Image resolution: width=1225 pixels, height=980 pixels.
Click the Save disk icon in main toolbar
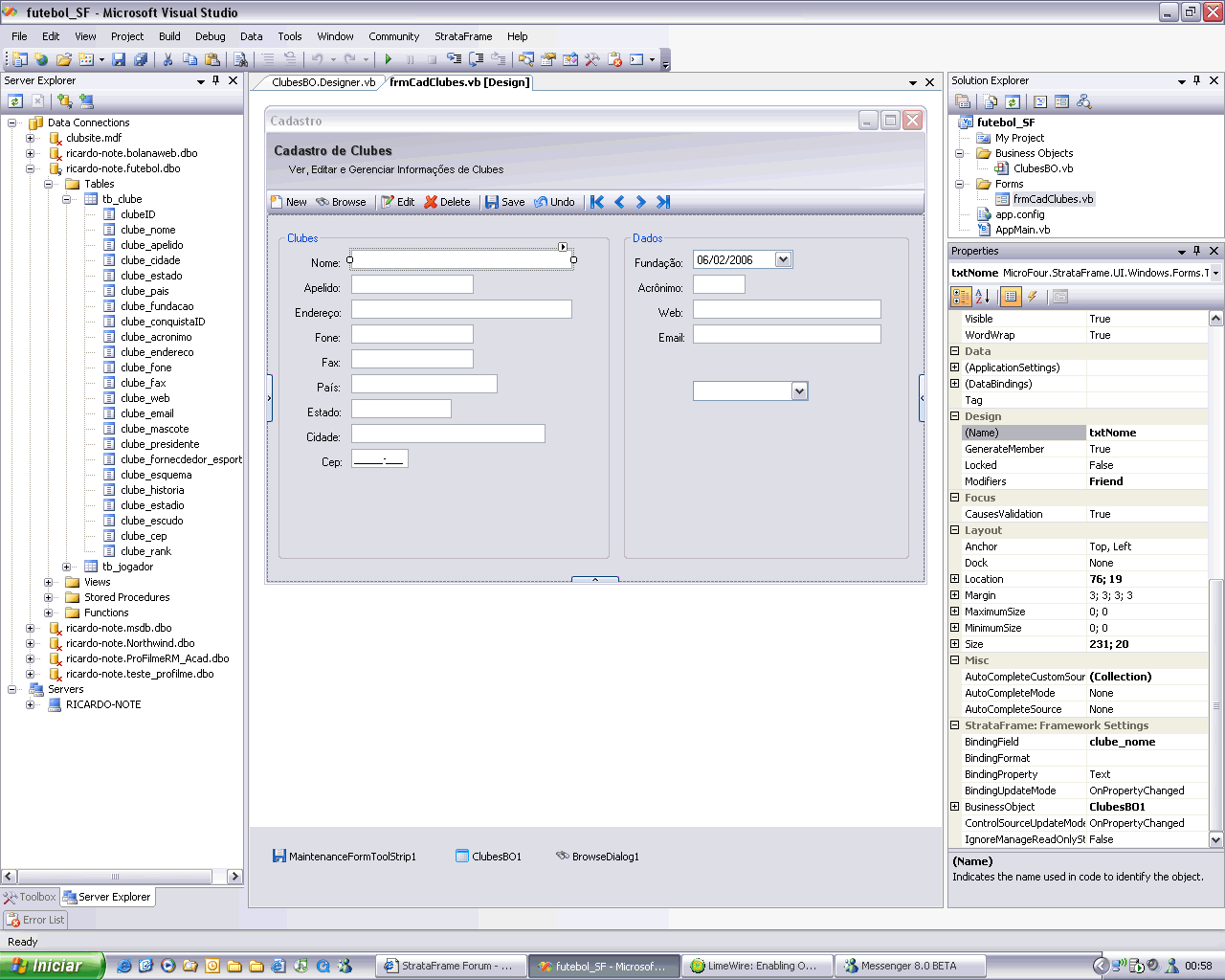pos(119,59)
